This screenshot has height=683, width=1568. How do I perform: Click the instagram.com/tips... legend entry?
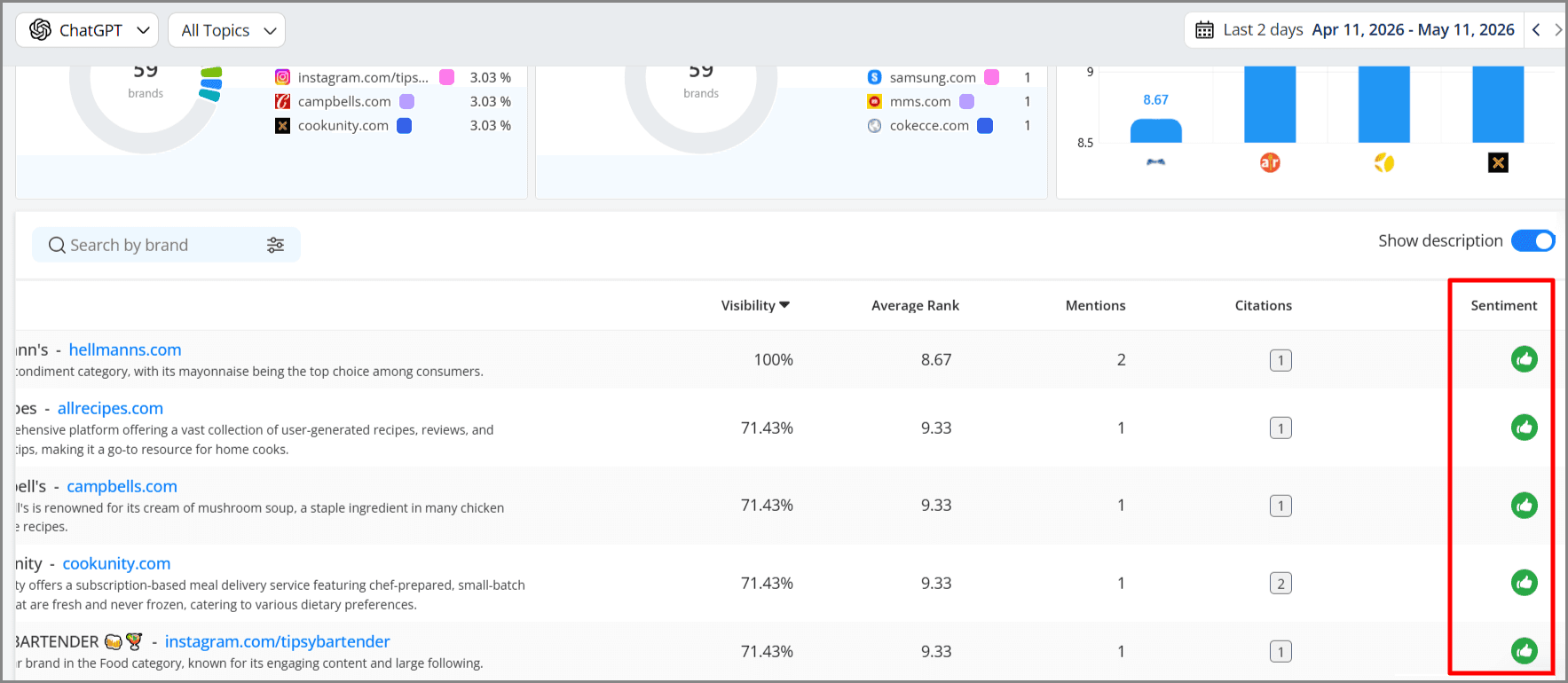tap(363, 77)
